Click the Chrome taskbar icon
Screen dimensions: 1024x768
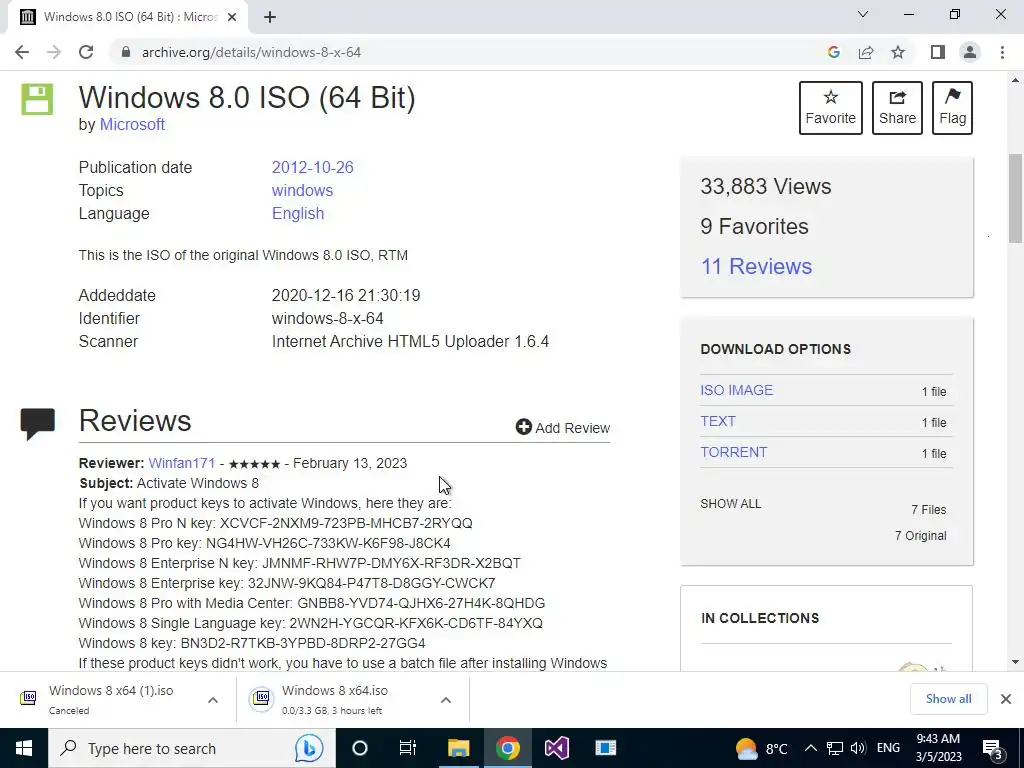click(x=507, y=748)
